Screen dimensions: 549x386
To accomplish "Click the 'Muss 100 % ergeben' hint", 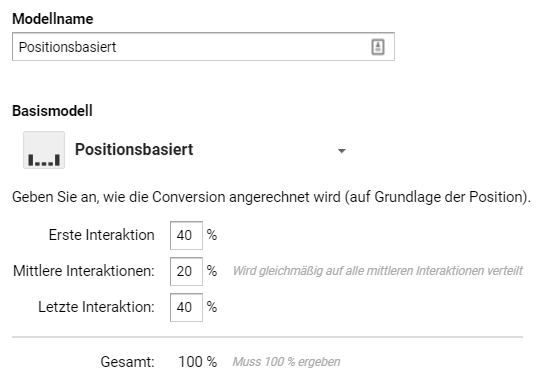I will 286,362.
